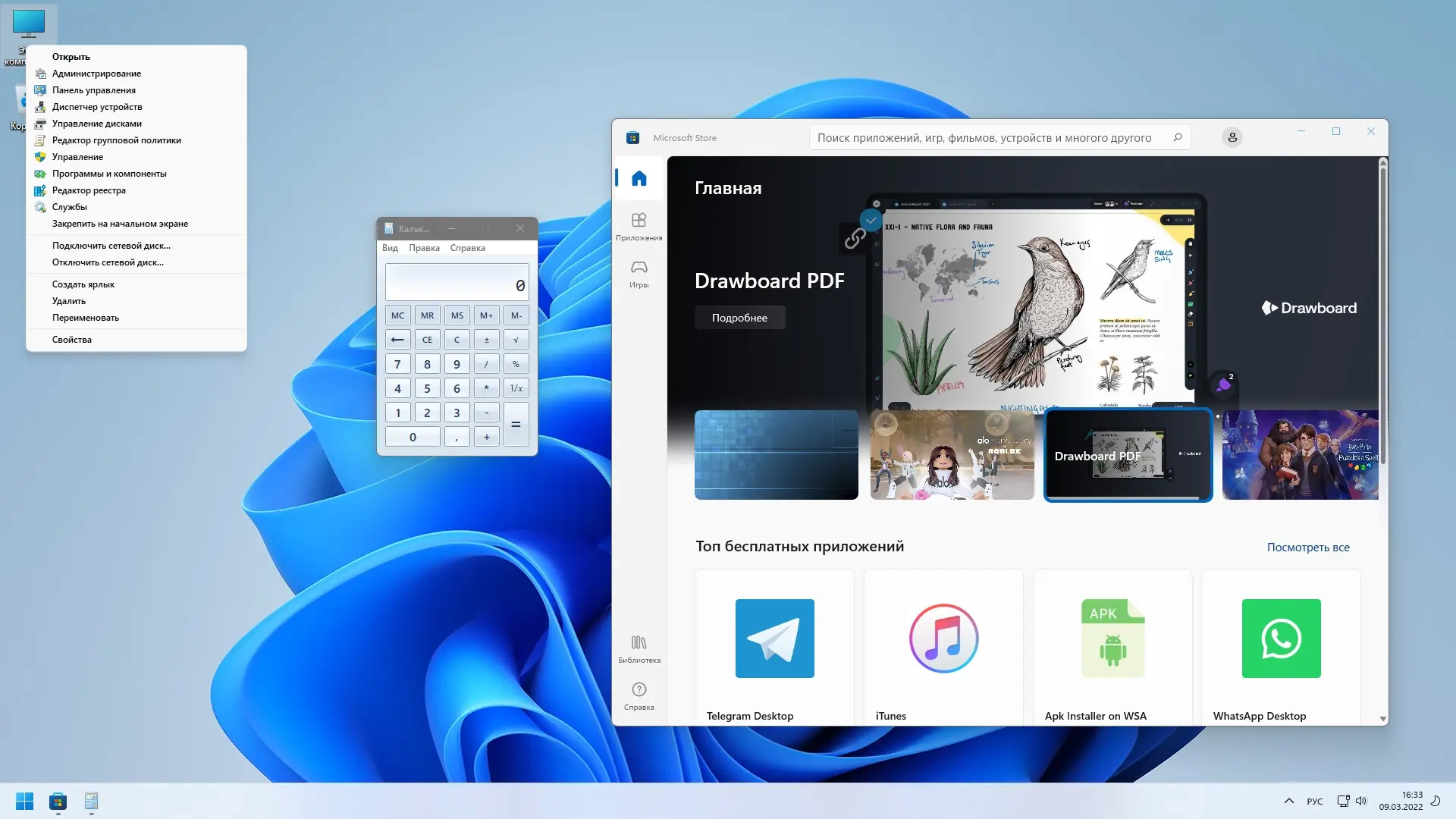This screenshot has width=1456, height=819.
Task: Select Панель управления from context menu
Action: 94,90
